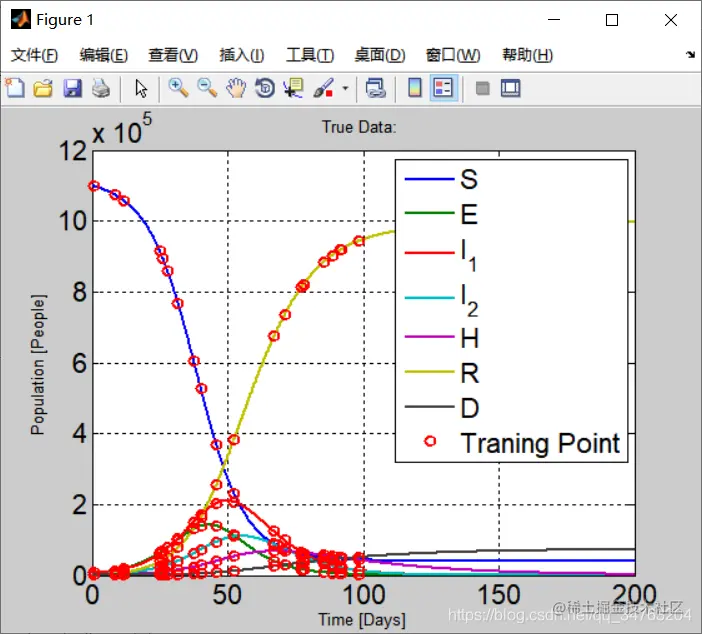The image size is (702, 634).
Task: Click the Show Plot Tools icon
Action: (510, 88)
